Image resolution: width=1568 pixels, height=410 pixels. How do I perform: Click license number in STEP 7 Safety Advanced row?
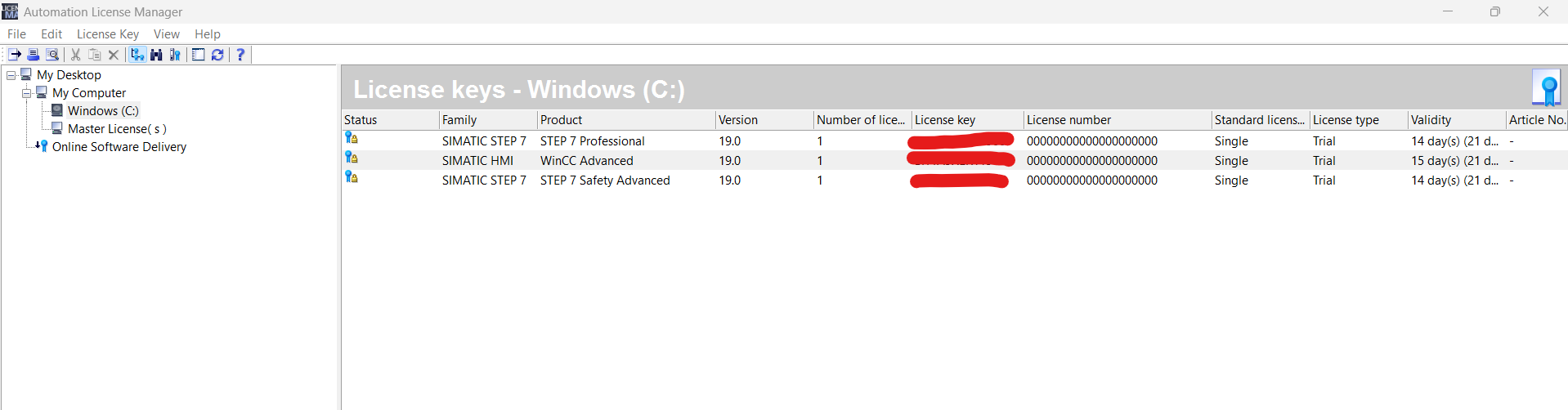pos(1091,180)
